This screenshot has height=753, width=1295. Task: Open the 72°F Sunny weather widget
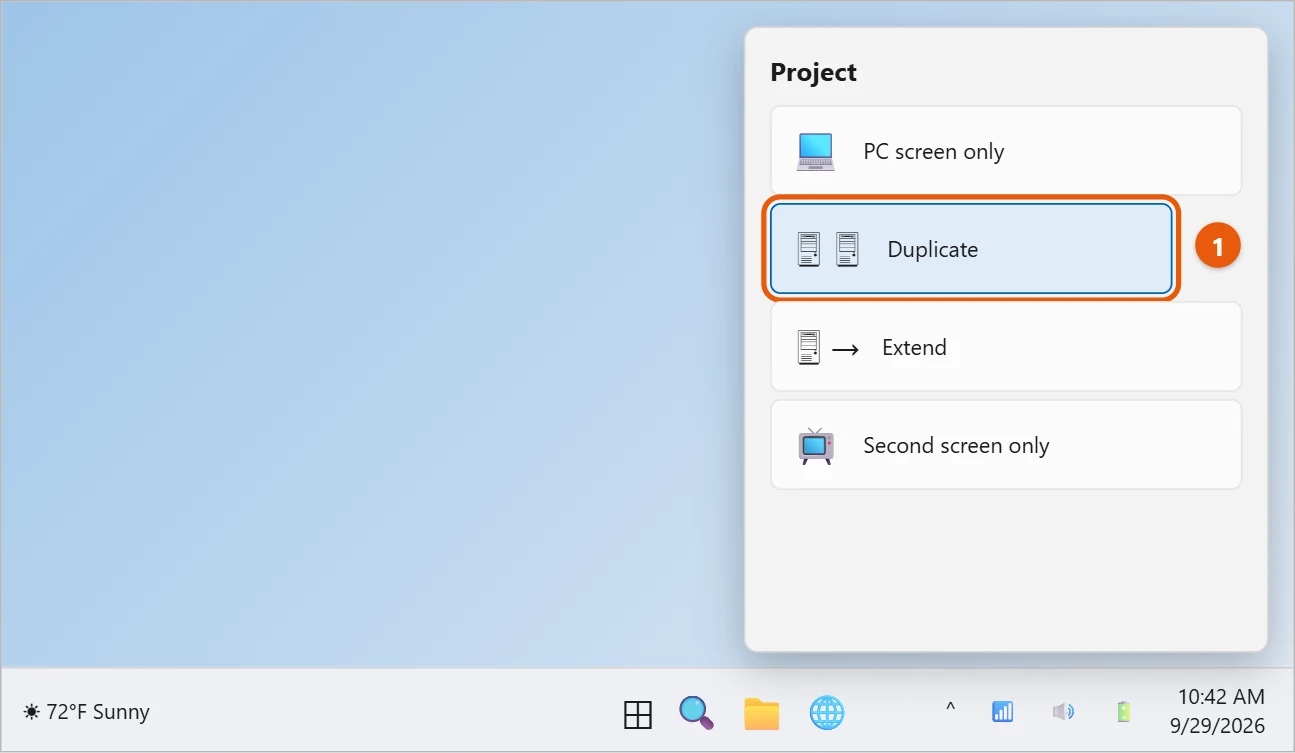click(x=86, y=712)
